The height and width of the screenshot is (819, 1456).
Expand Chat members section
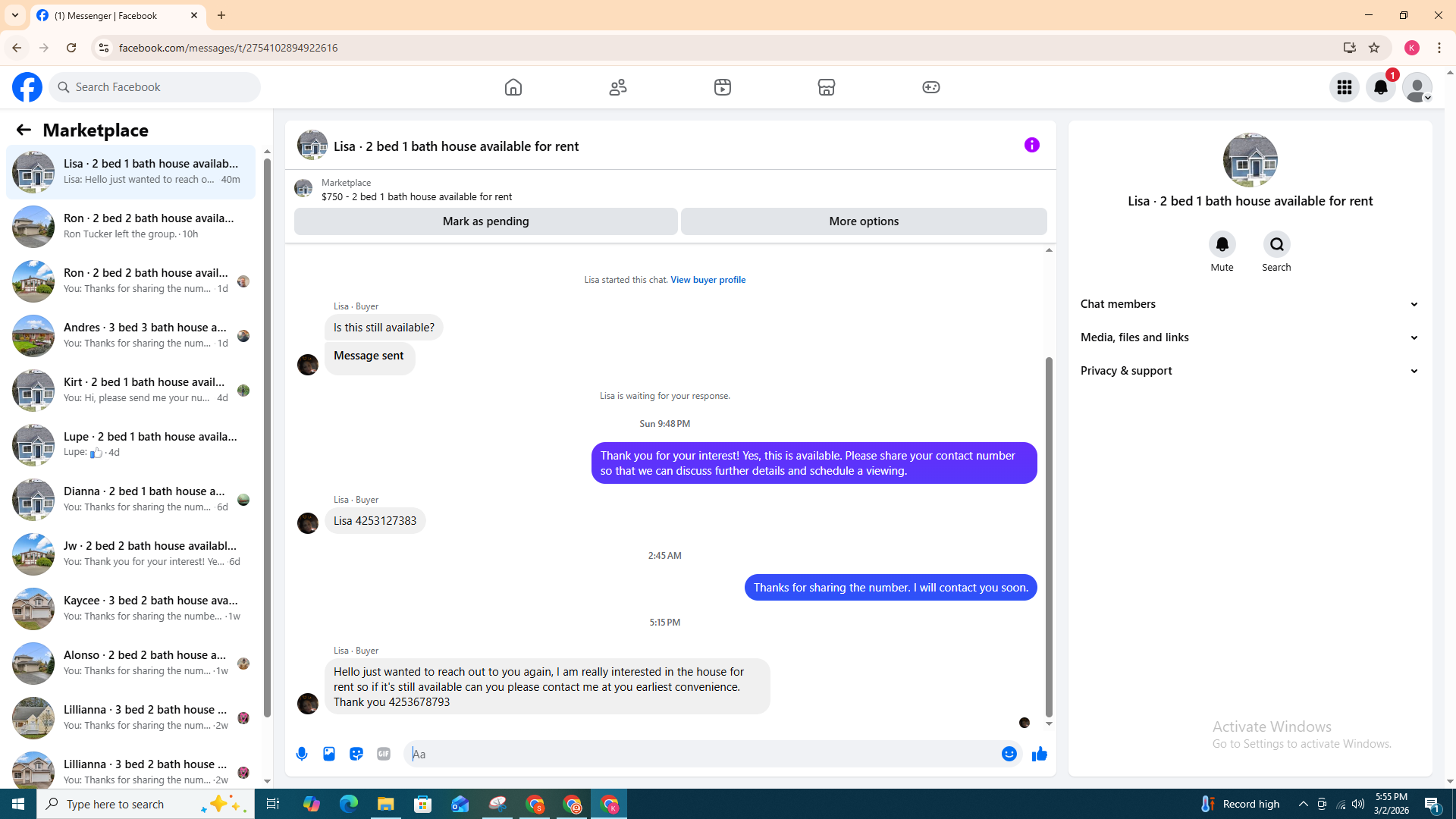[x=1250, y=304]
